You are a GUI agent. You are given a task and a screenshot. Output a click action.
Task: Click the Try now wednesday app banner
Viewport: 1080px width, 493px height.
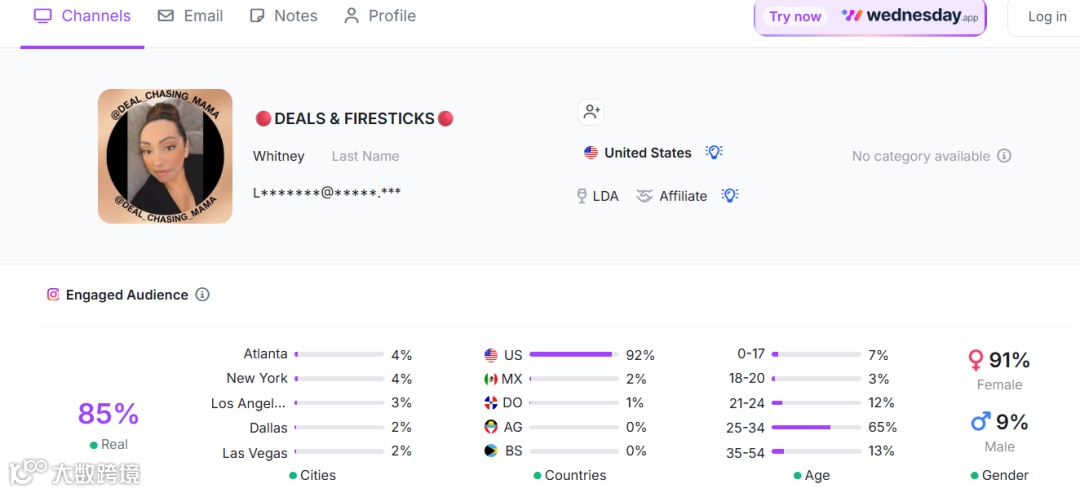869,17
